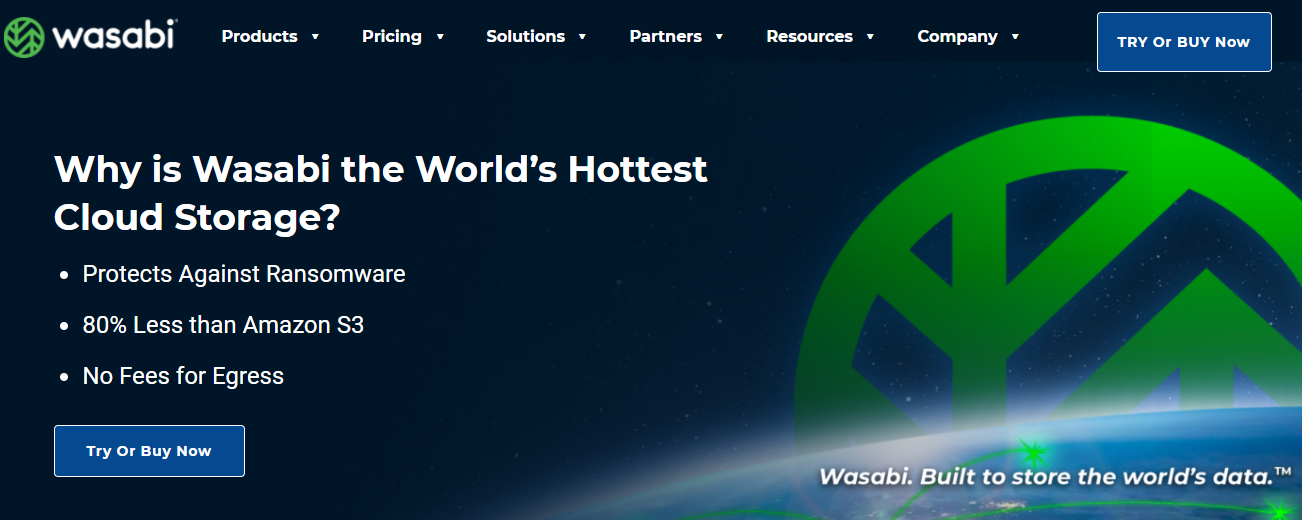Expand the dropdown arrow next to Pricing

click(440, 37)
